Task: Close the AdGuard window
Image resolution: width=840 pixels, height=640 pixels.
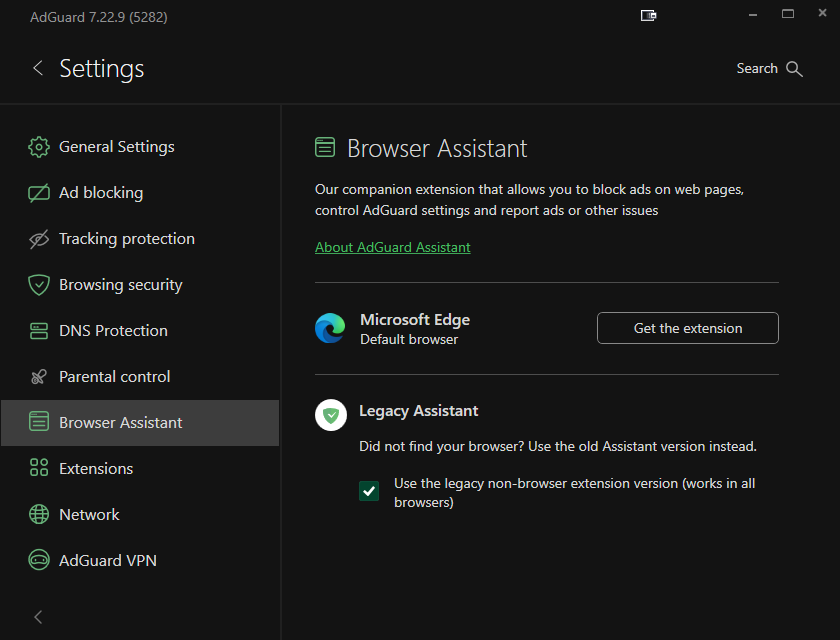Action: [x=822, y=13]
